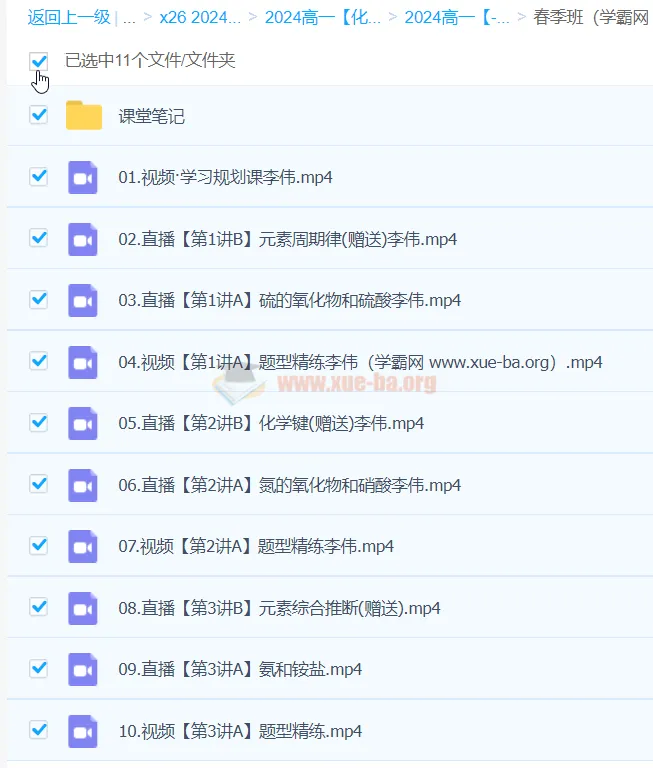This screenshot has height=768, width=653.
Task: Toggle checkbox for 07.视频 第2讲A 题型精练李伟
Action: pyautogui.click(x=39, y=545)
